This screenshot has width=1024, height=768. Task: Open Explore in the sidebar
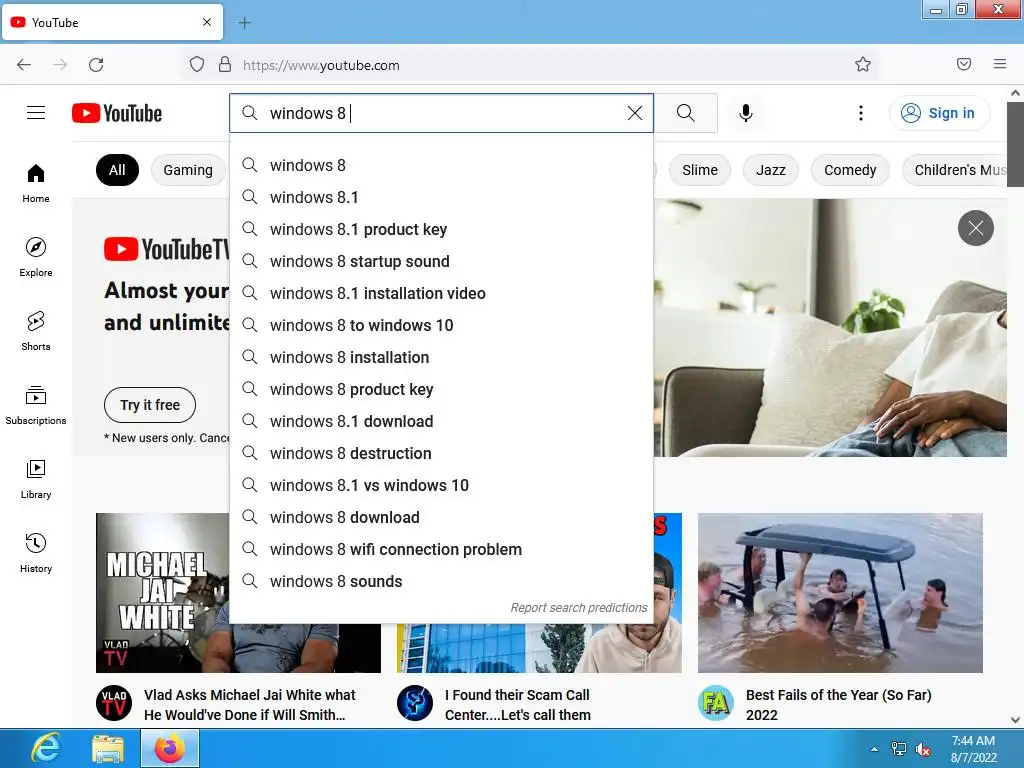pos(36,257)
